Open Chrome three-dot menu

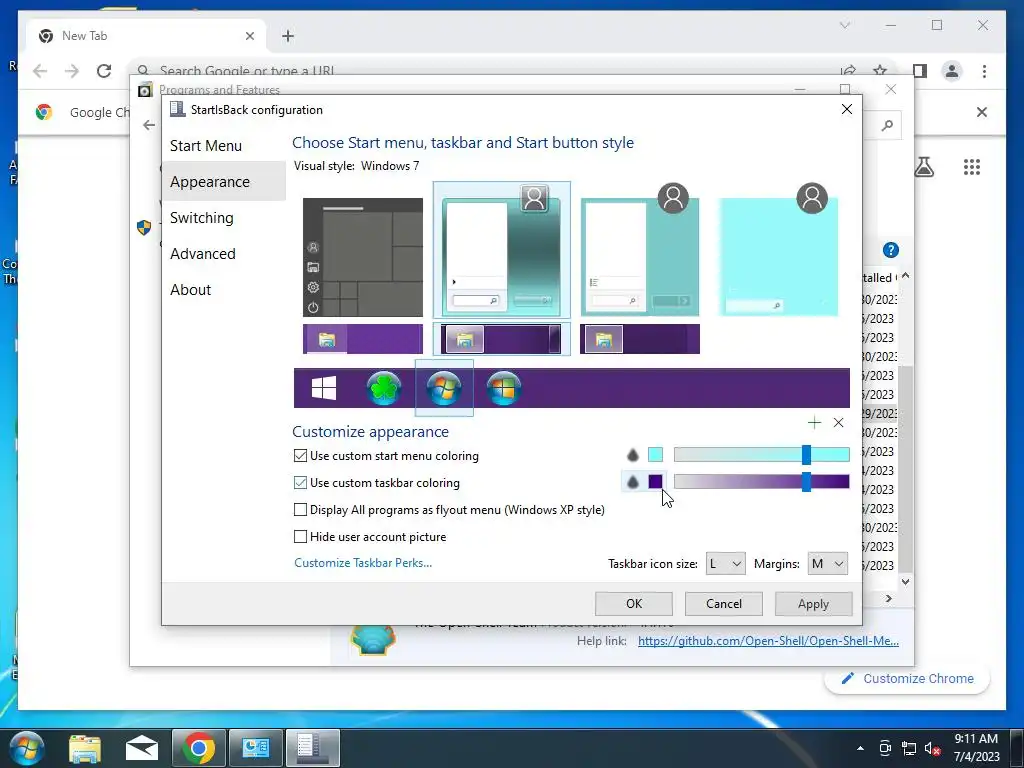click(984, 71)
